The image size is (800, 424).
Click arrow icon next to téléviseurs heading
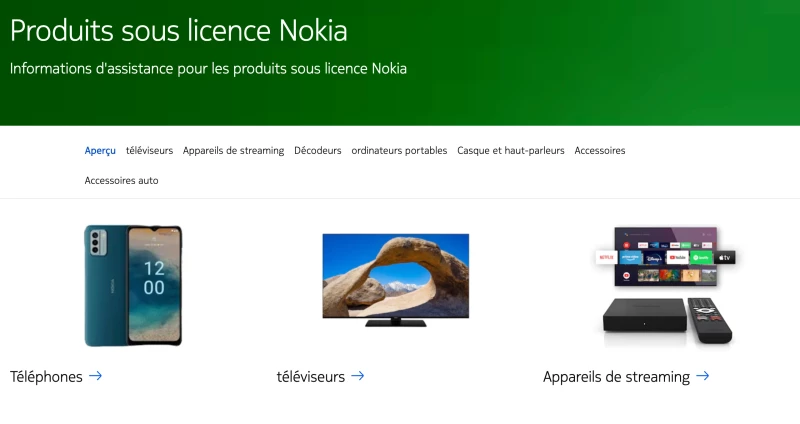point(358,376)
